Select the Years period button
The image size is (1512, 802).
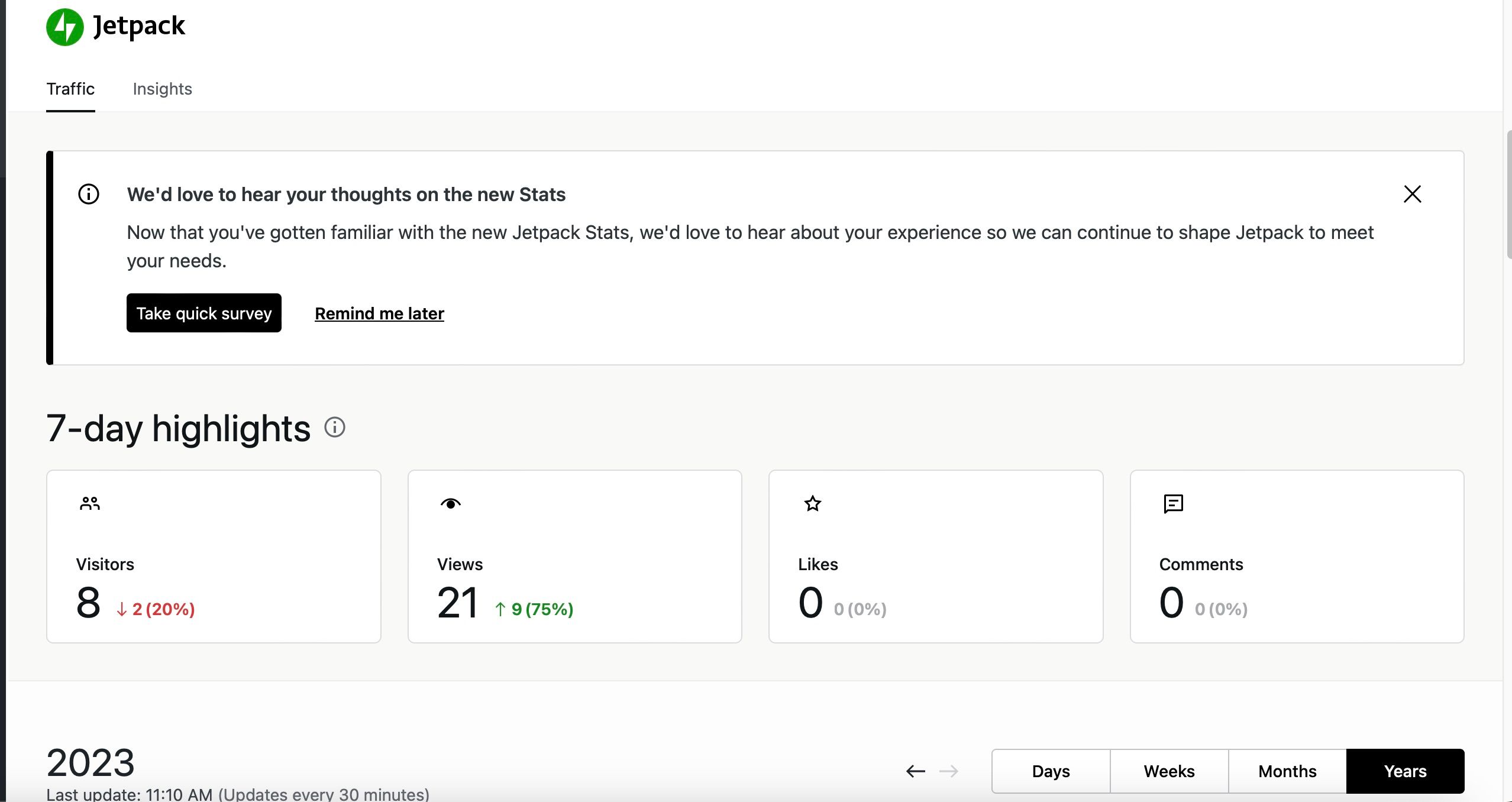pyautogui.click(x=1405, y=771)
